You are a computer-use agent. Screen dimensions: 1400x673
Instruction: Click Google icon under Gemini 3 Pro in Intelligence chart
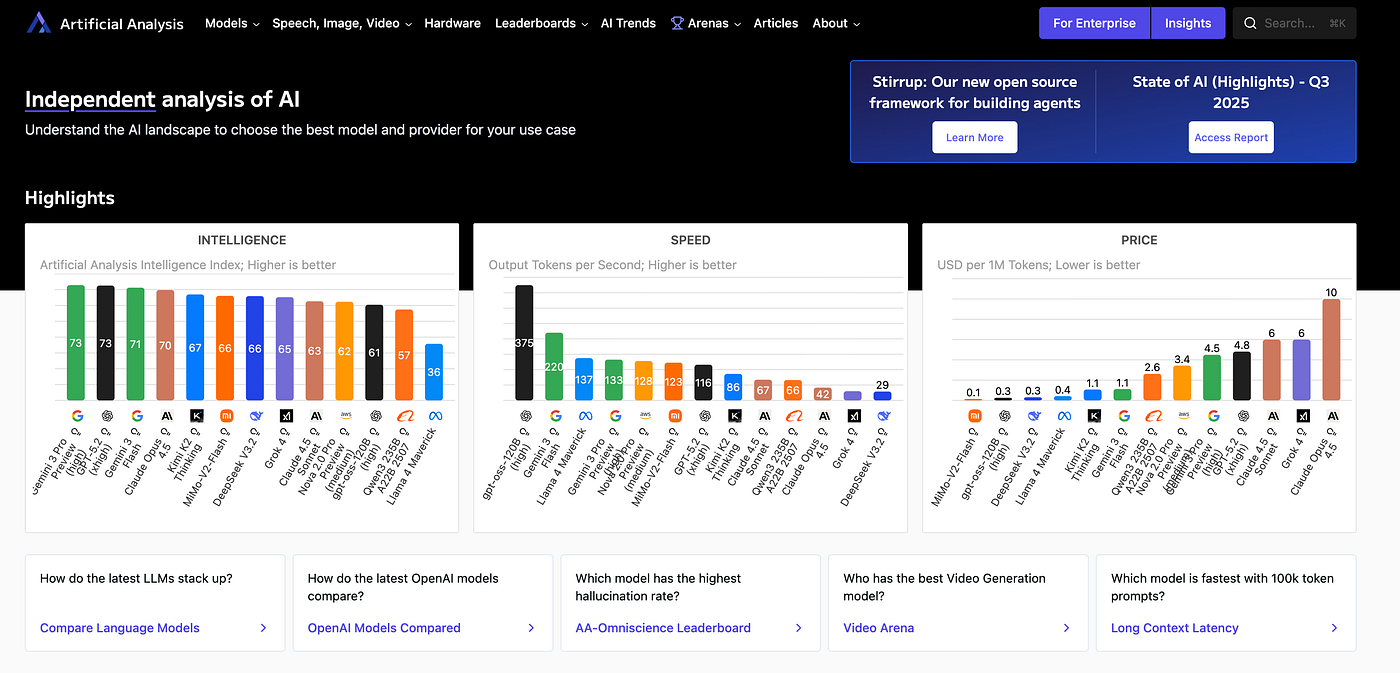click(x=78, y=416)
